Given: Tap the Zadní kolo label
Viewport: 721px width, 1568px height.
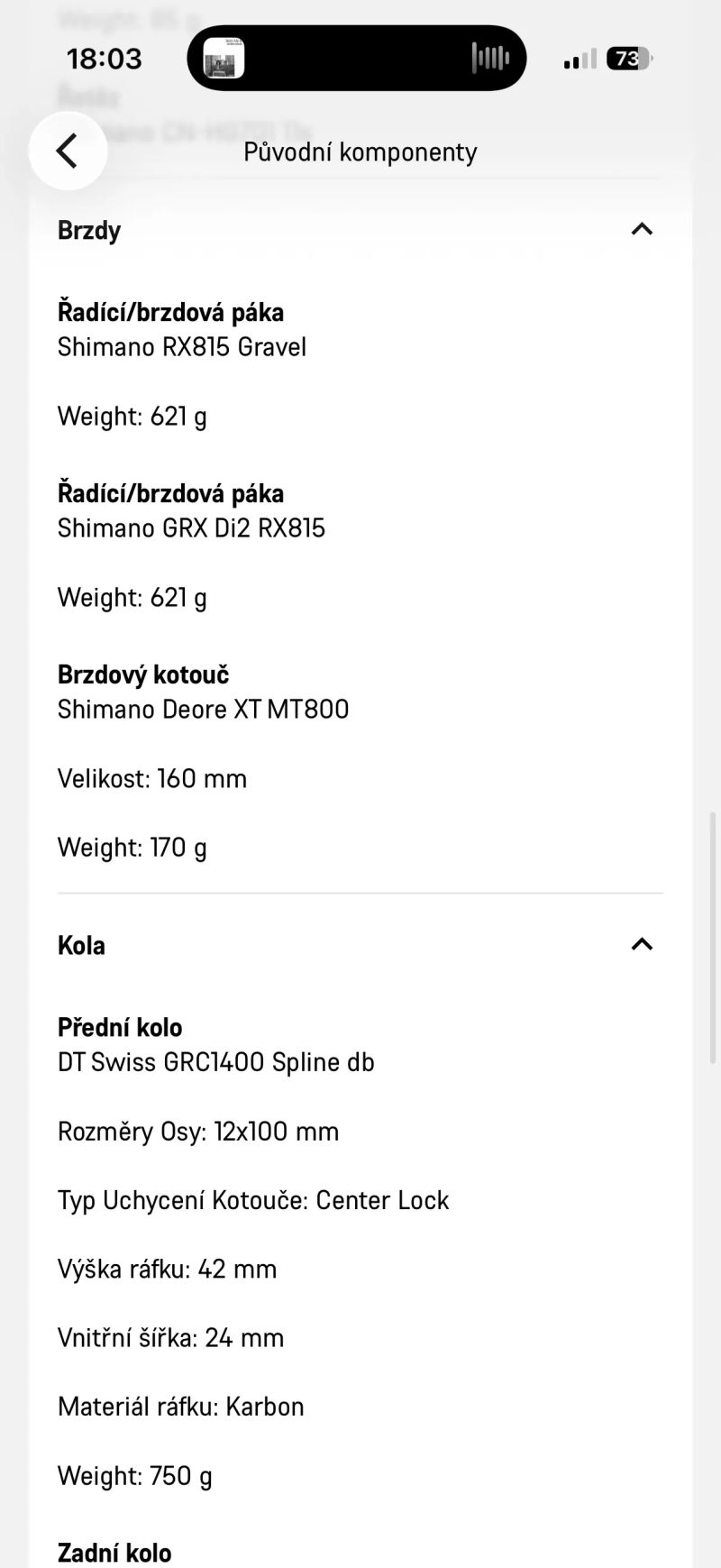Looking at the screenshot, I should pos(114,1553).
